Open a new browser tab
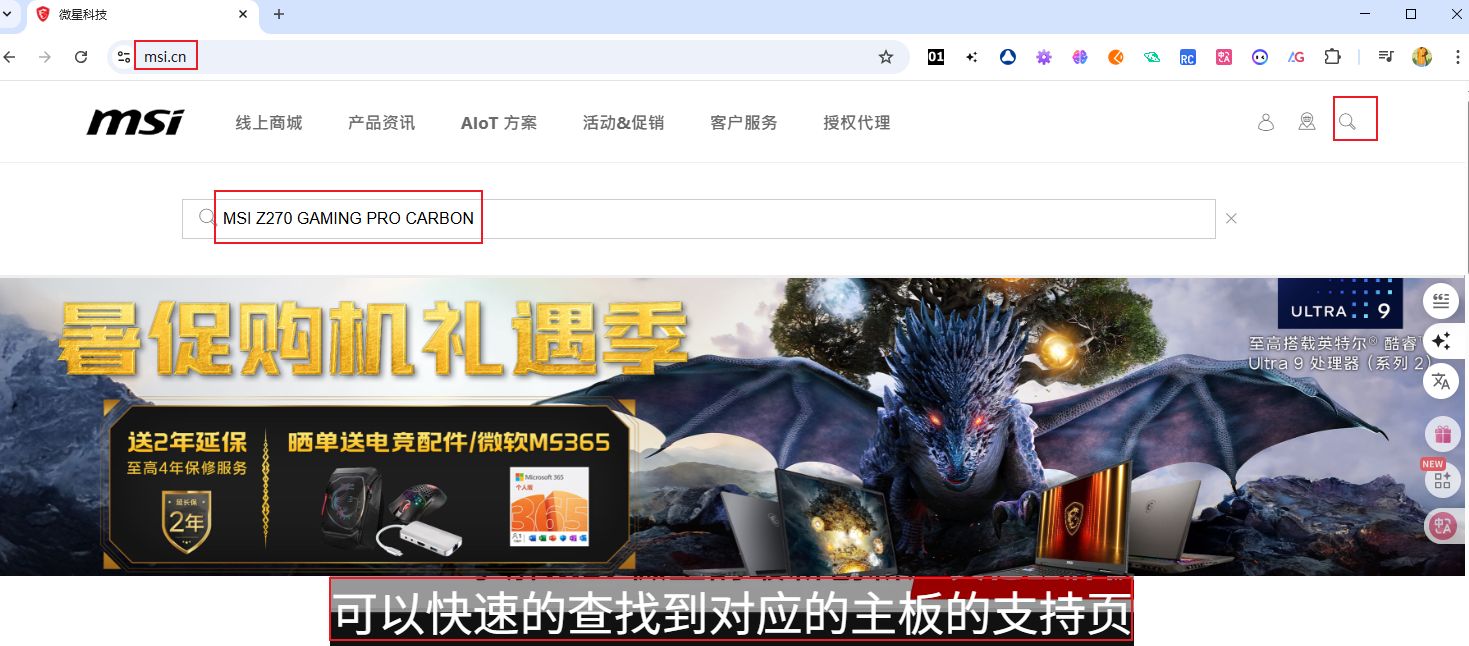The height and width of the screenshot is (646, 1469). [x=279, y=14]
